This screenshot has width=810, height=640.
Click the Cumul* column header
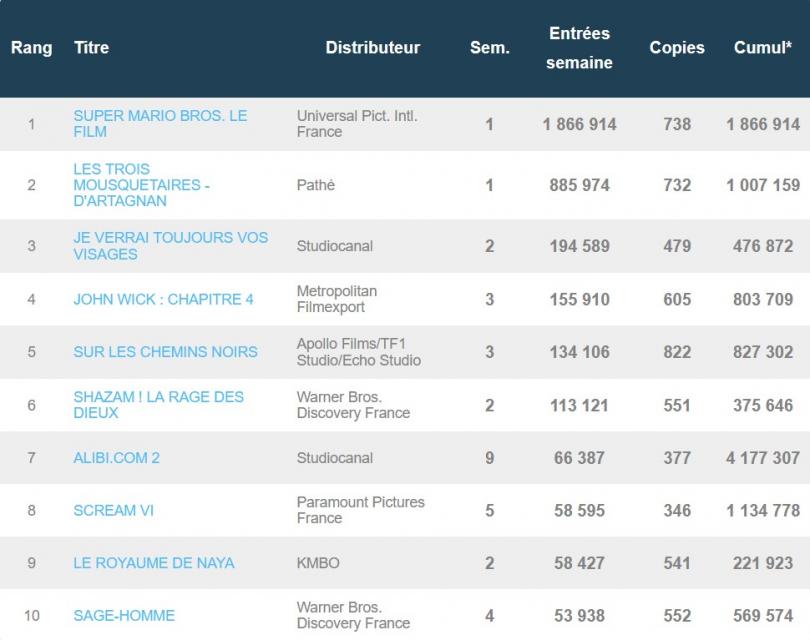point(762,48)
